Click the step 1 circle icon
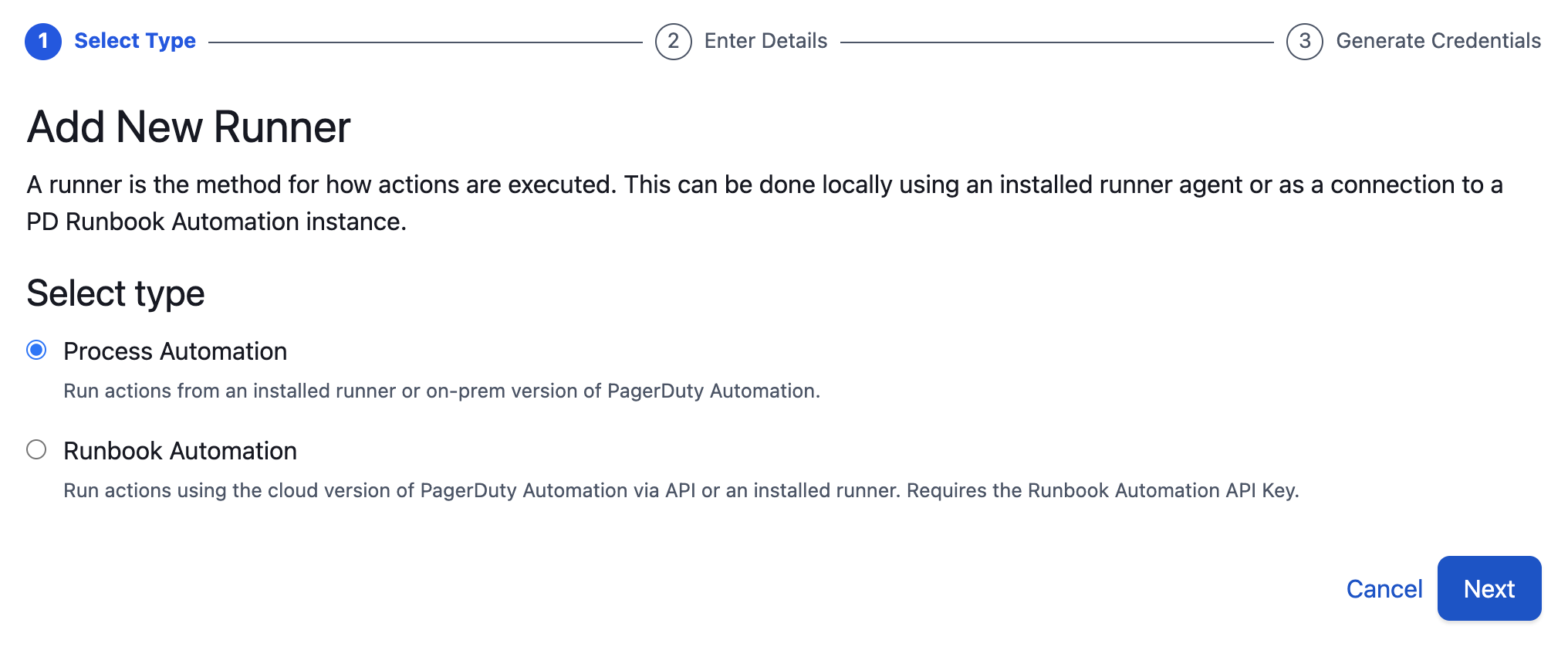1568x647 pixels. coord(43,41)
